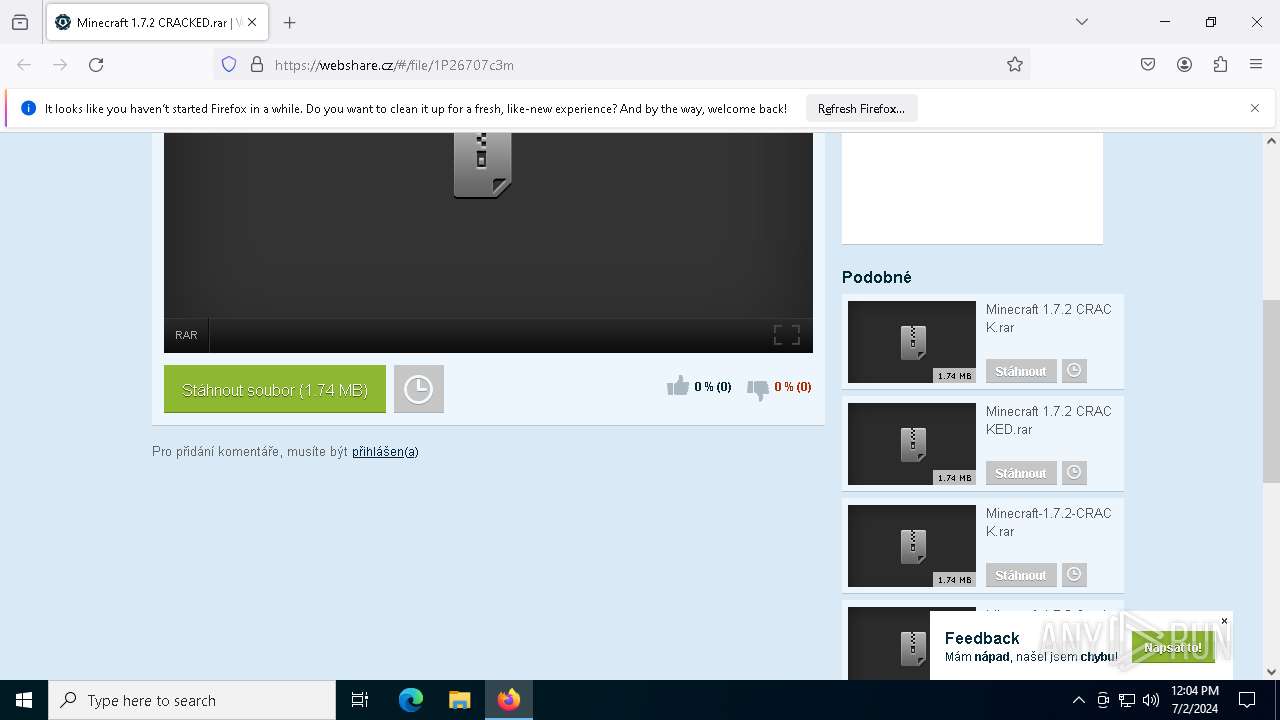
Task: Give a thumbs down rating
Action: [x=758, y=389]
